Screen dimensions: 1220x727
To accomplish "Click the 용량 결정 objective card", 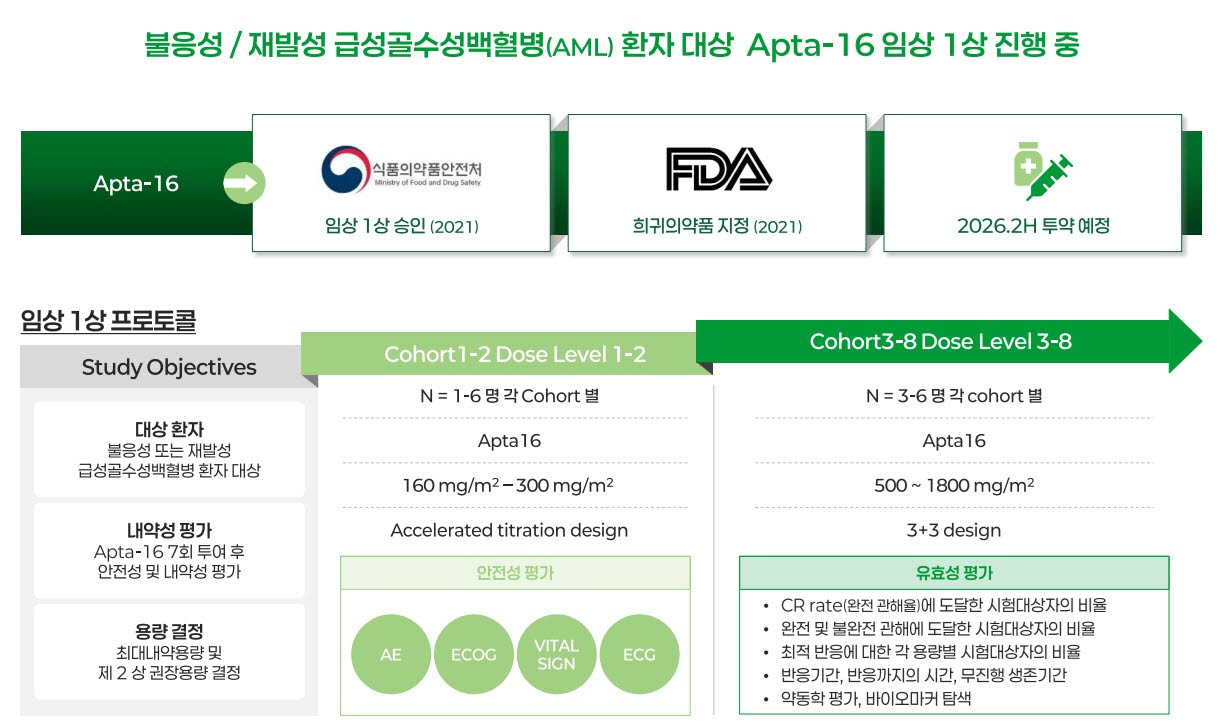I will tap(169, 651).
